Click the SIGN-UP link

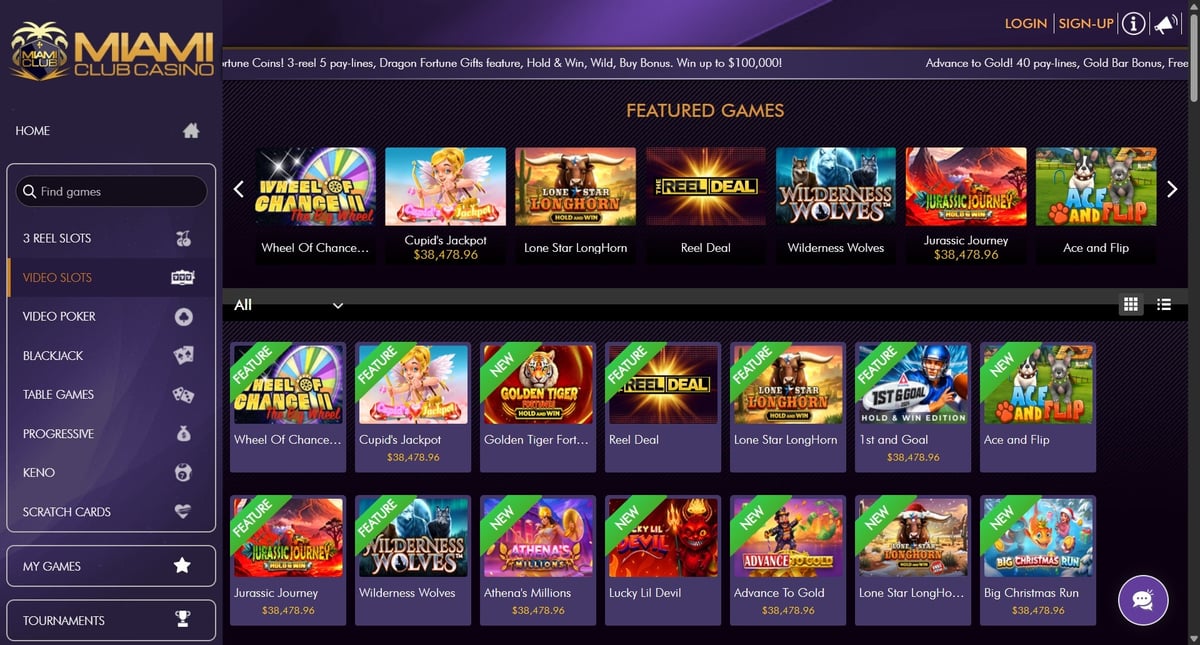[x=1086, y=23]
